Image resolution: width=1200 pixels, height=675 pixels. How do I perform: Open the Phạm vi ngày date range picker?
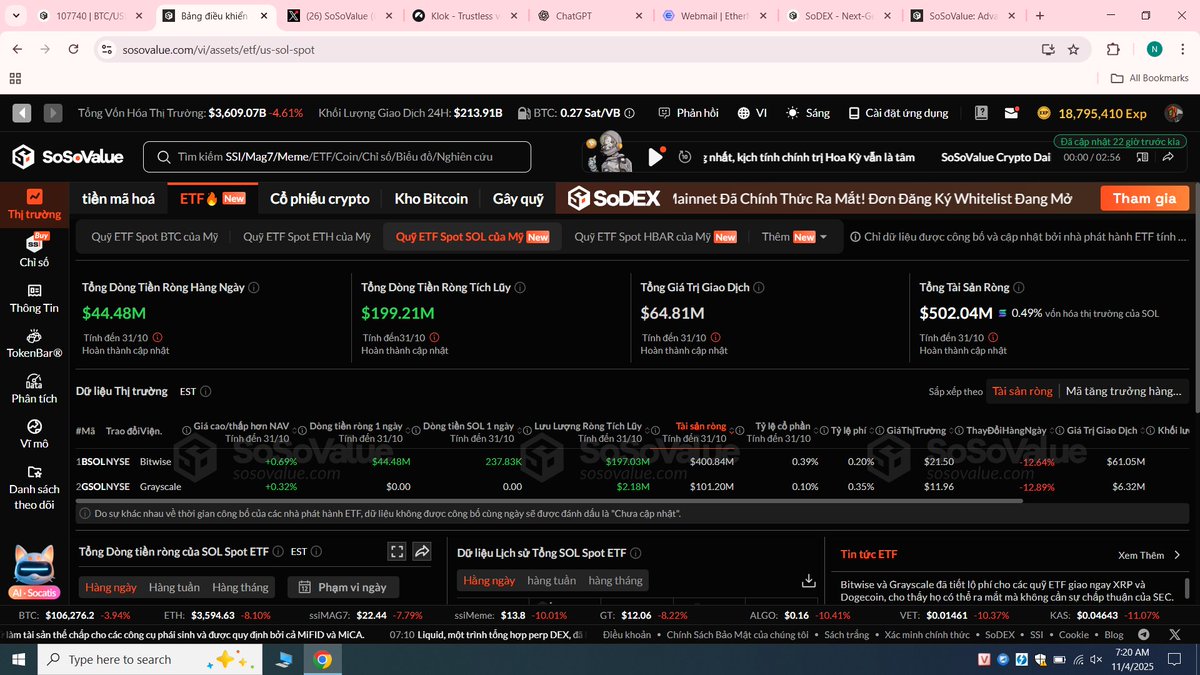tap(343, 587)
